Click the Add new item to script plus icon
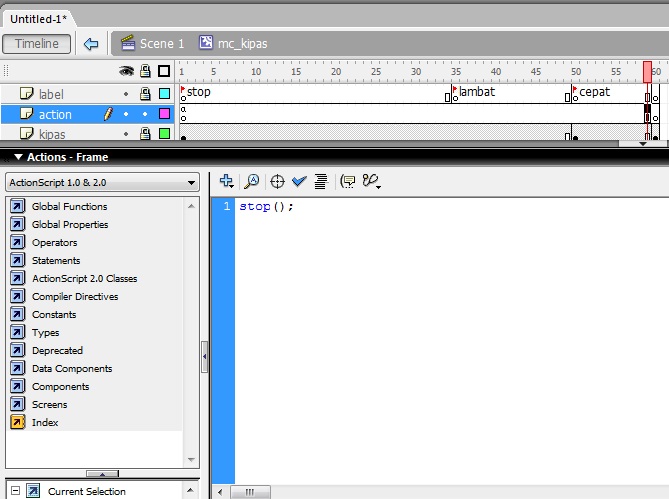 [227, 181]
